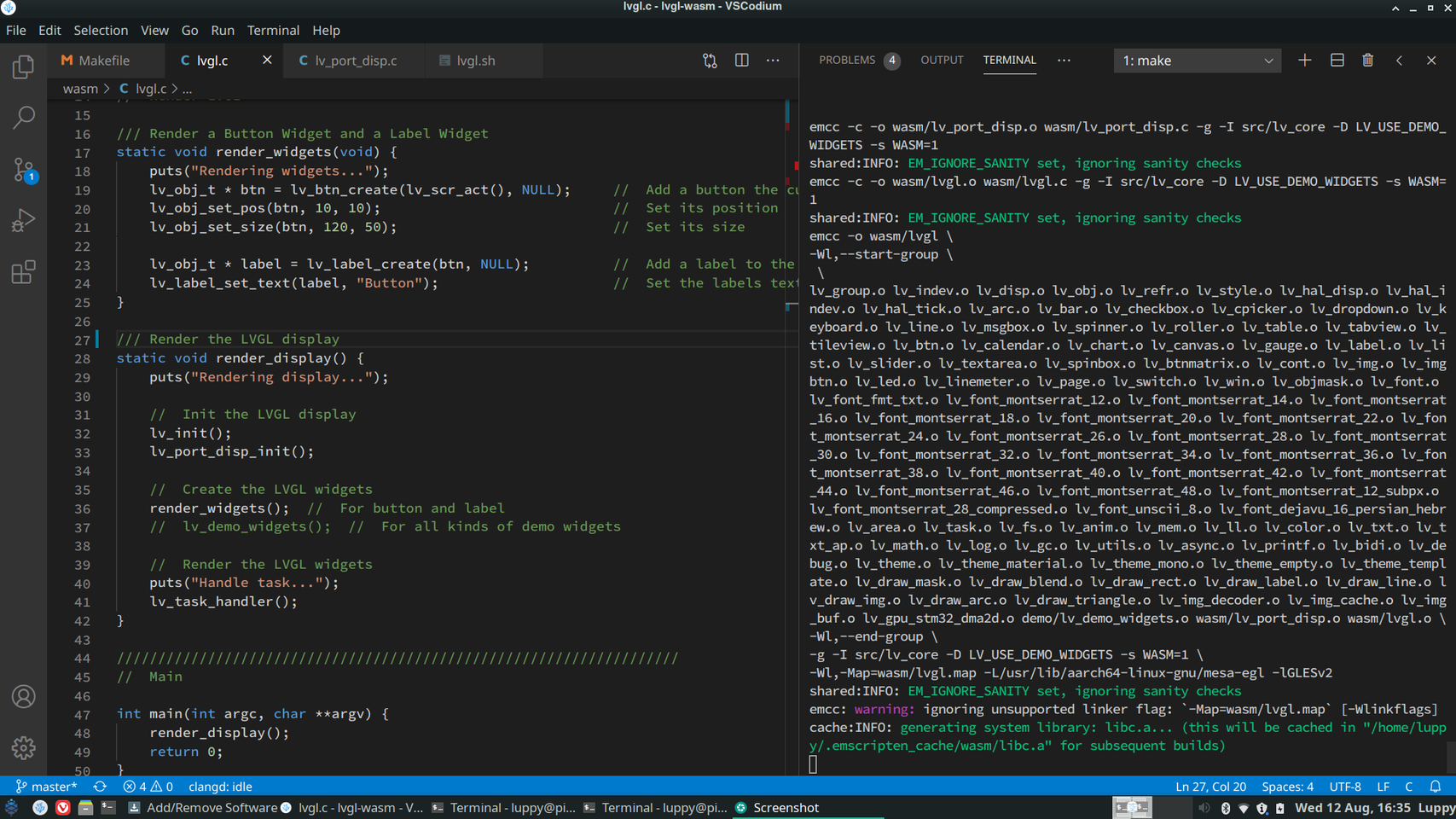Open the Search view in activity bar
This screenshot has height=819, width=1456.
click(23, 117)
